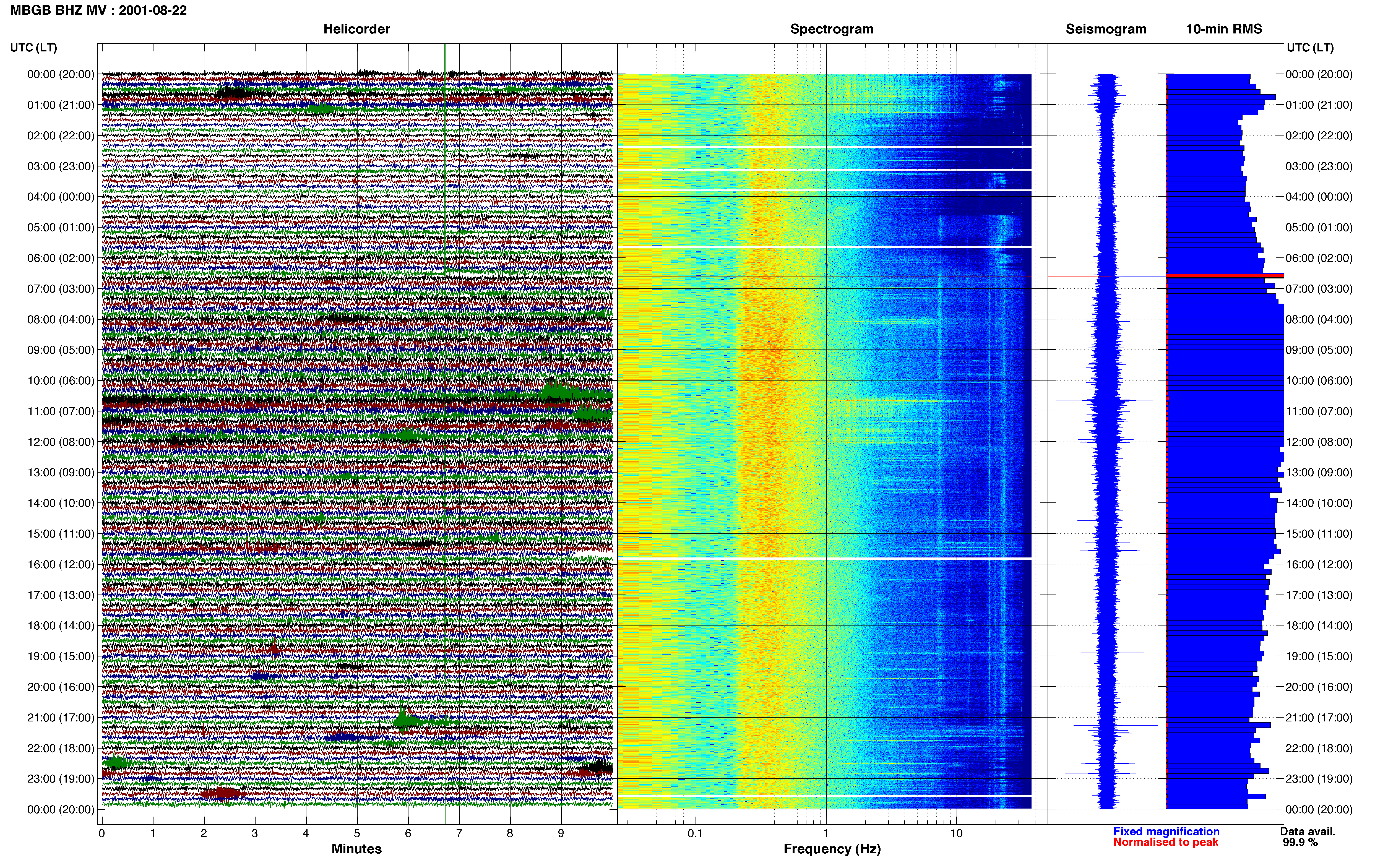Click the left '16:00 (12:00)' time label
This screenshot has width=1388, height=868.
61,564
